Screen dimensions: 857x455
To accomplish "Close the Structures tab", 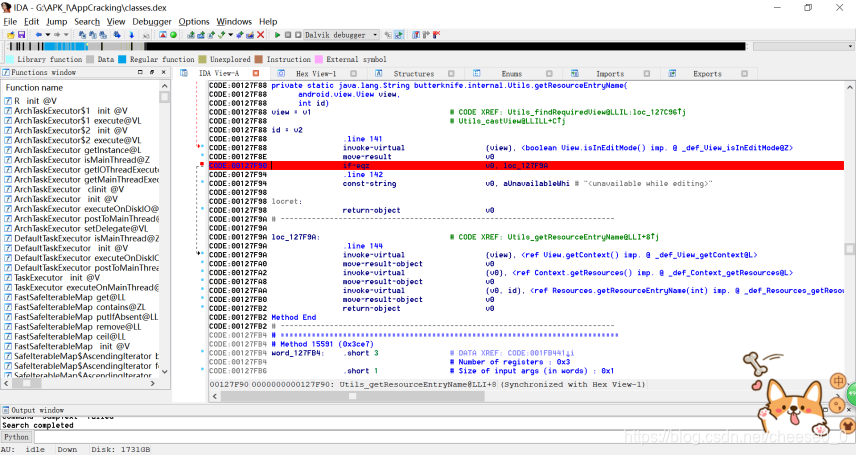I will click(x=451, y=73).
